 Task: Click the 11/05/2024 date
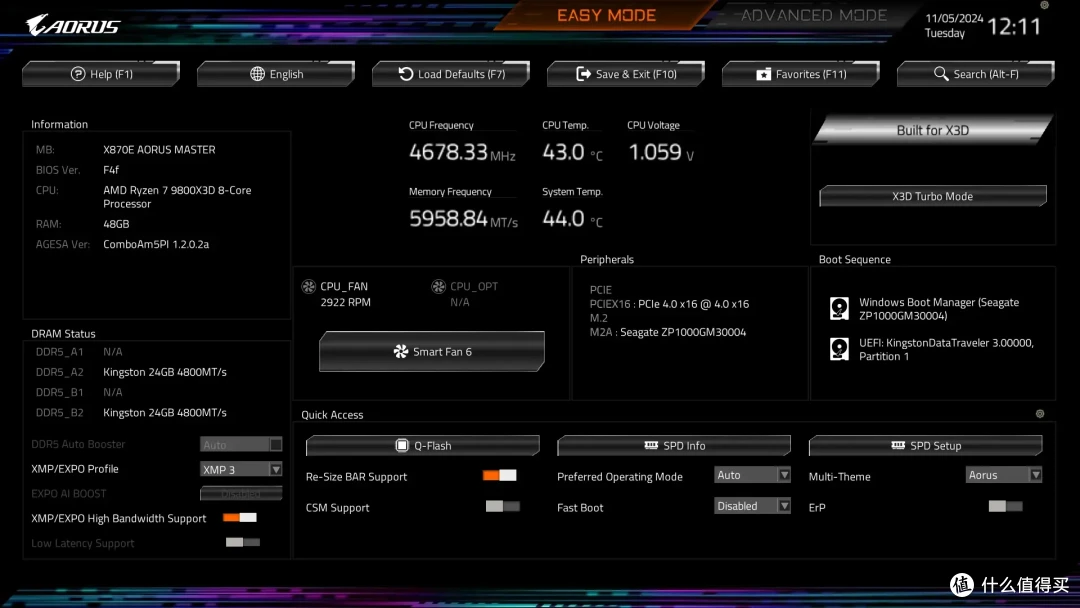[x=954, y=19]
